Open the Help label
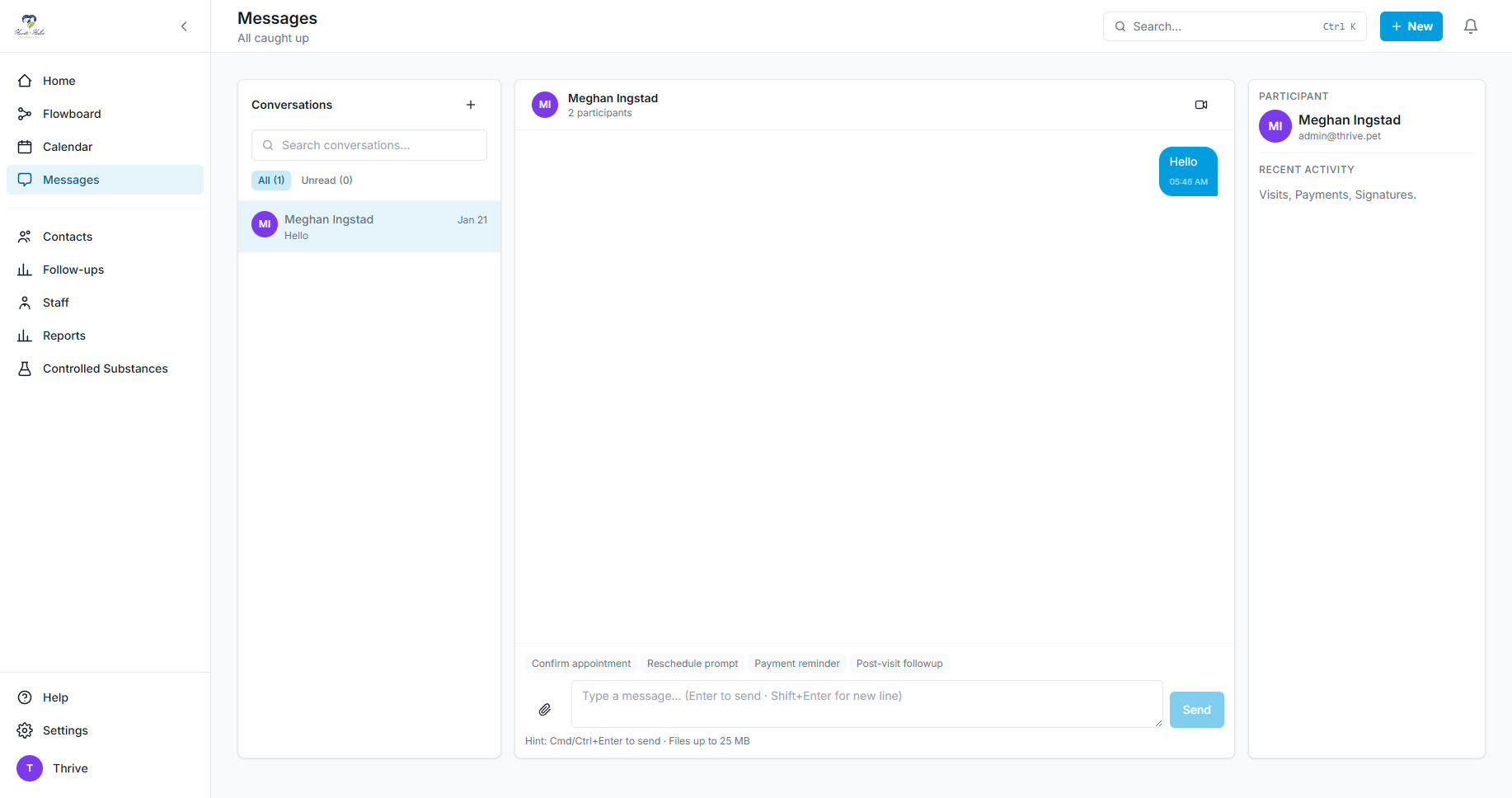 pos(55,697)
